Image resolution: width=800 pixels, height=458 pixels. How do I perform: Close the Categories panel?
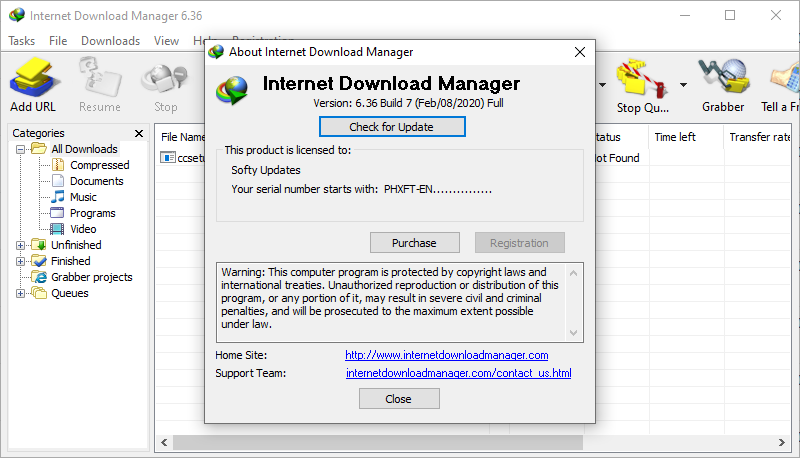(x=139, y=133)
